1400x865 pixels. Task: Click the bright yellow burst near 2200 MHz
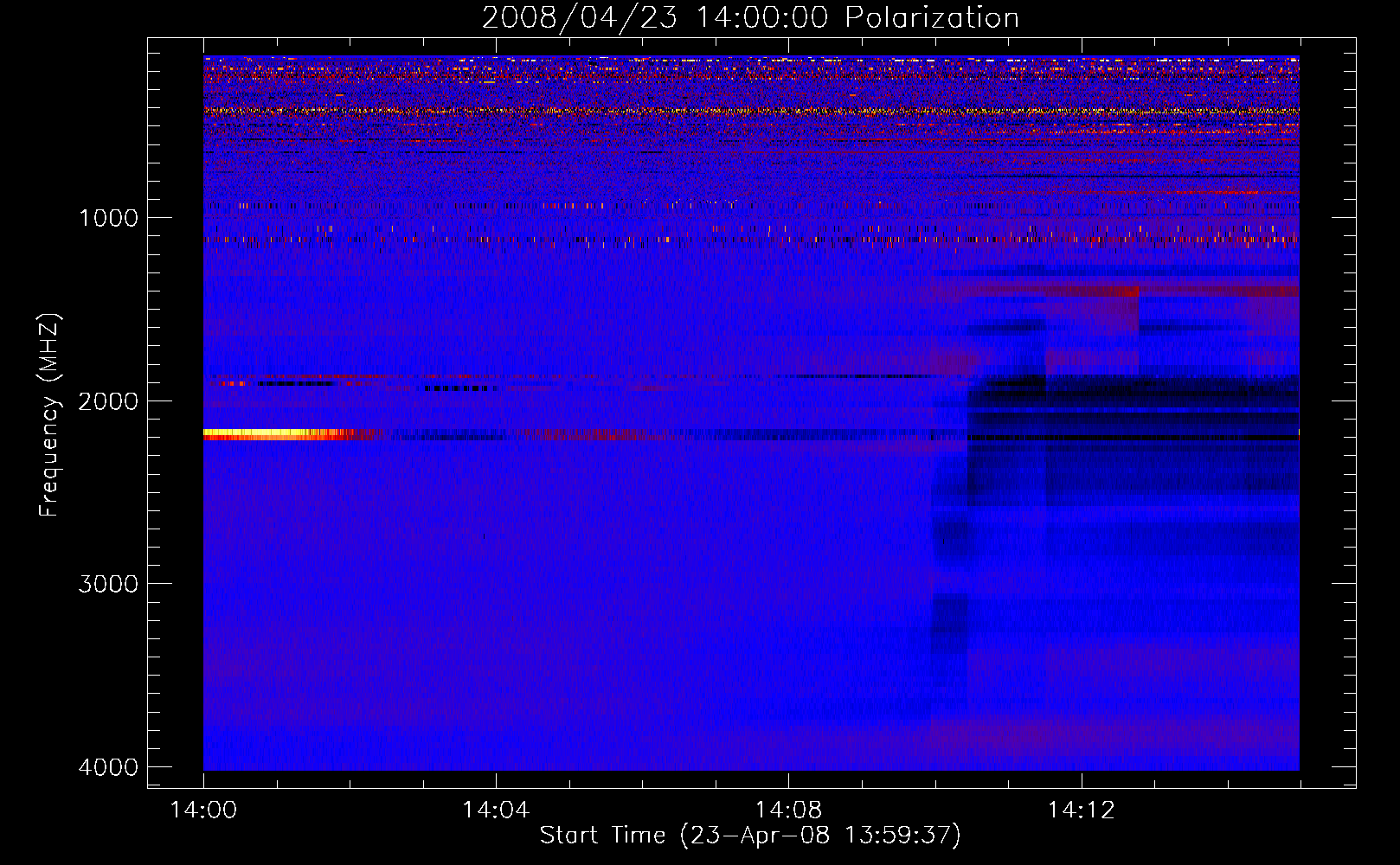click(277, 435)
